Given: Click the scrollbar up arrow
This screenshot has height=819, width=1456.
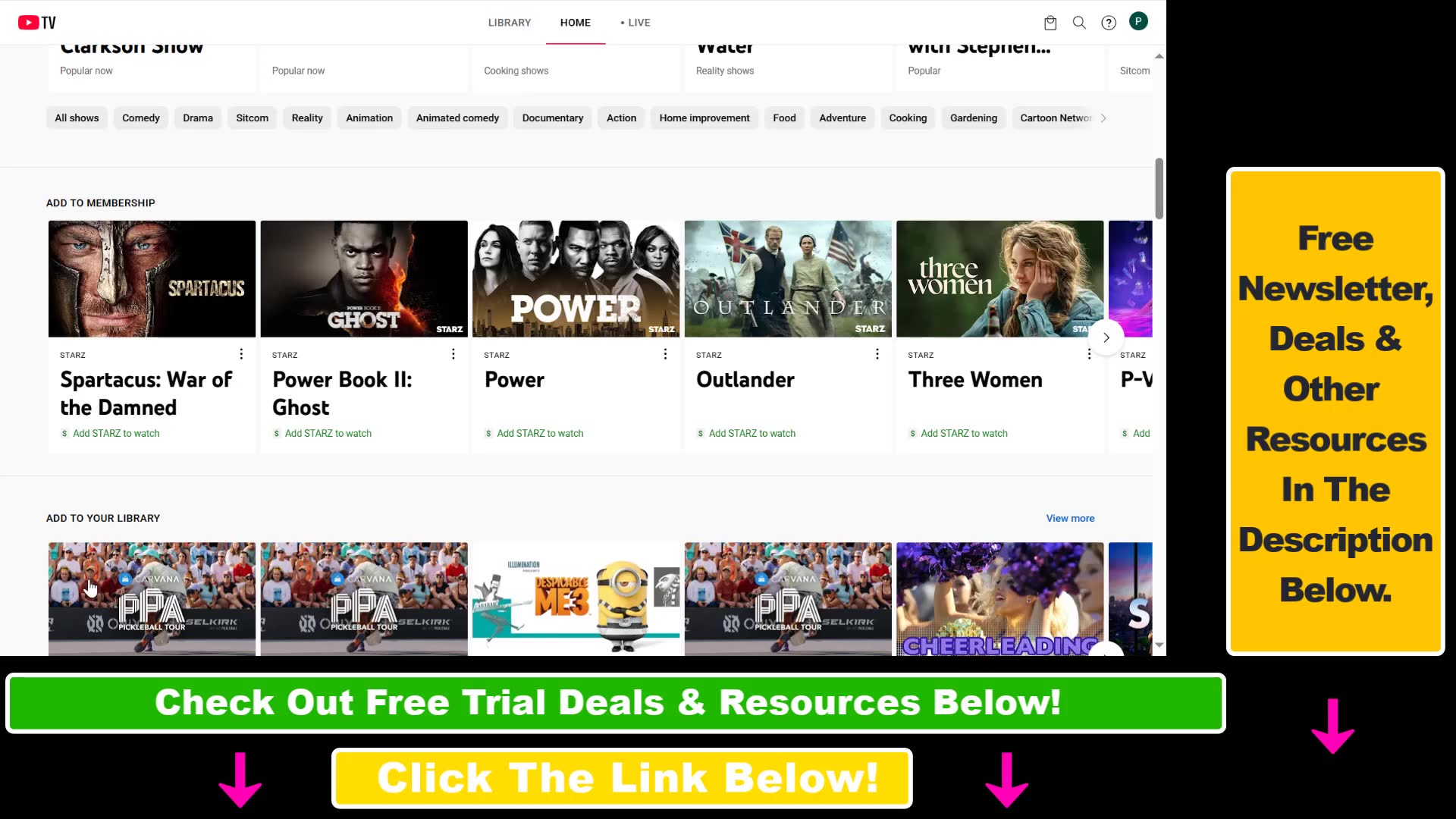Looking at the screenshot, I should click(1159, 56).
